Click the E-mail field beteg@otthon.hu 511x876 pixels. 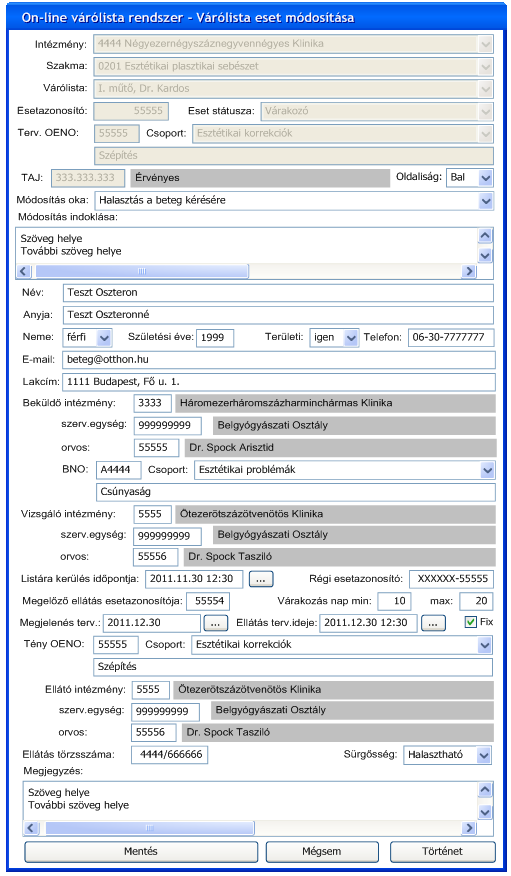pos(279,360)
